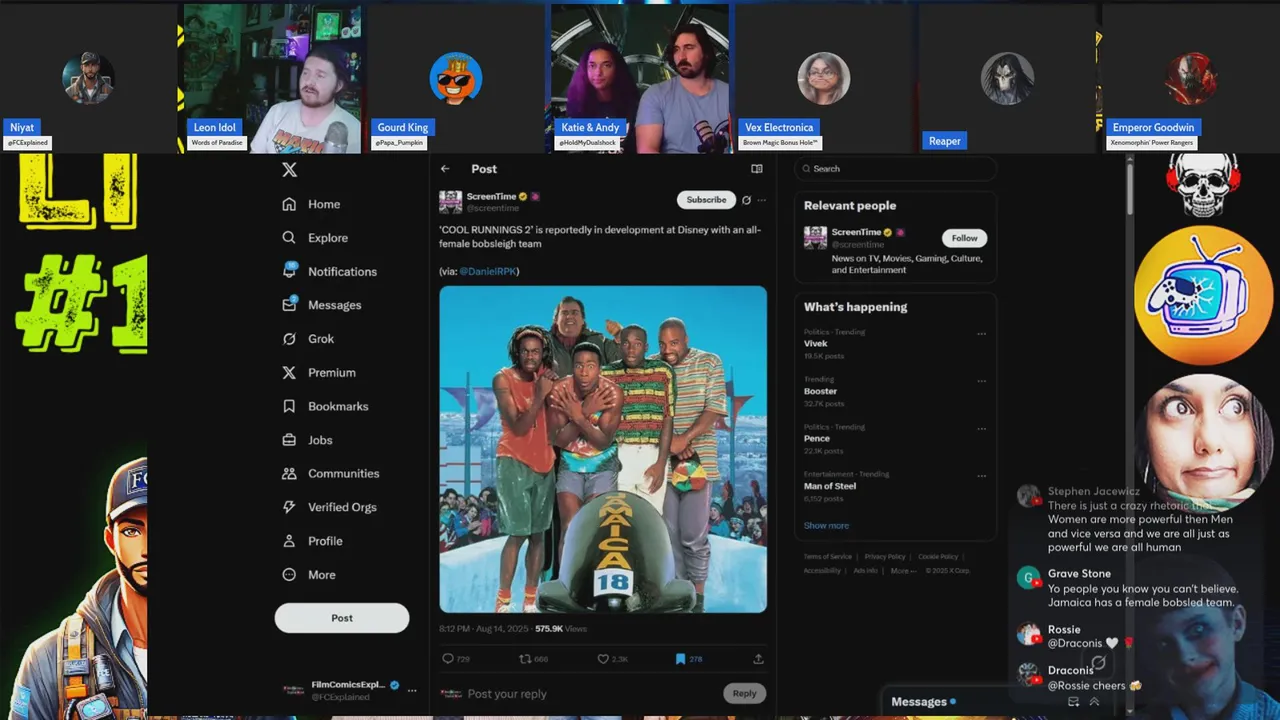The image size is (1280, 720).
Task: Click the Notifications bell icon
Action: click(289, 271)
